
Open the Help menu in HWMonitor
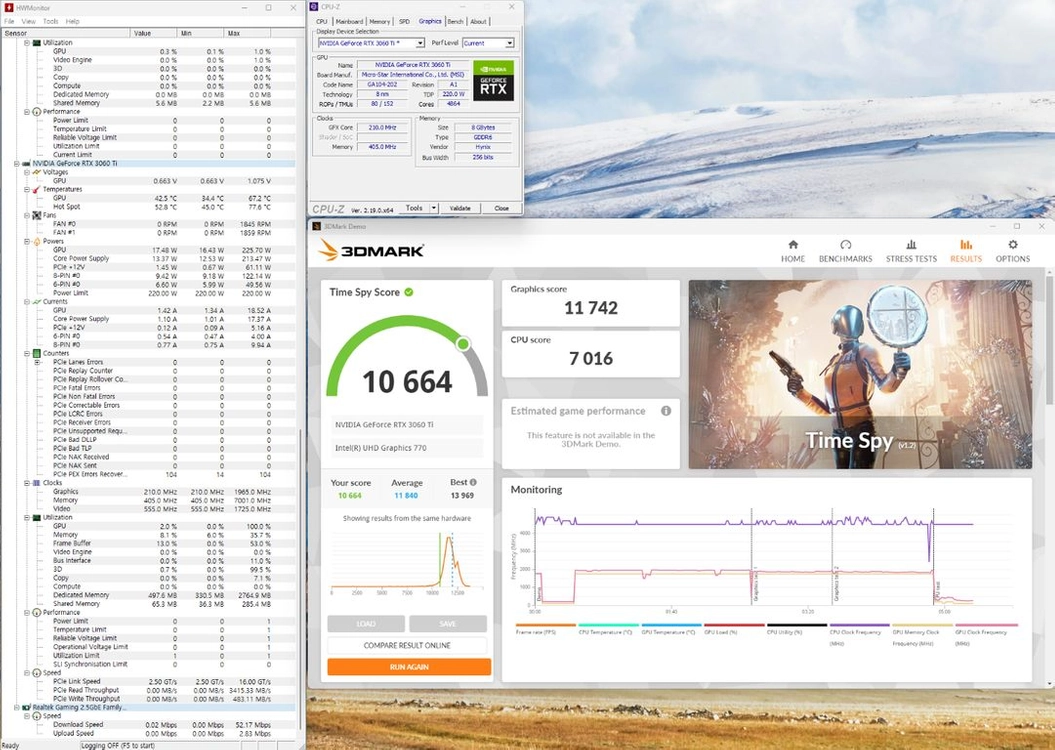click(x=72, y=22)
